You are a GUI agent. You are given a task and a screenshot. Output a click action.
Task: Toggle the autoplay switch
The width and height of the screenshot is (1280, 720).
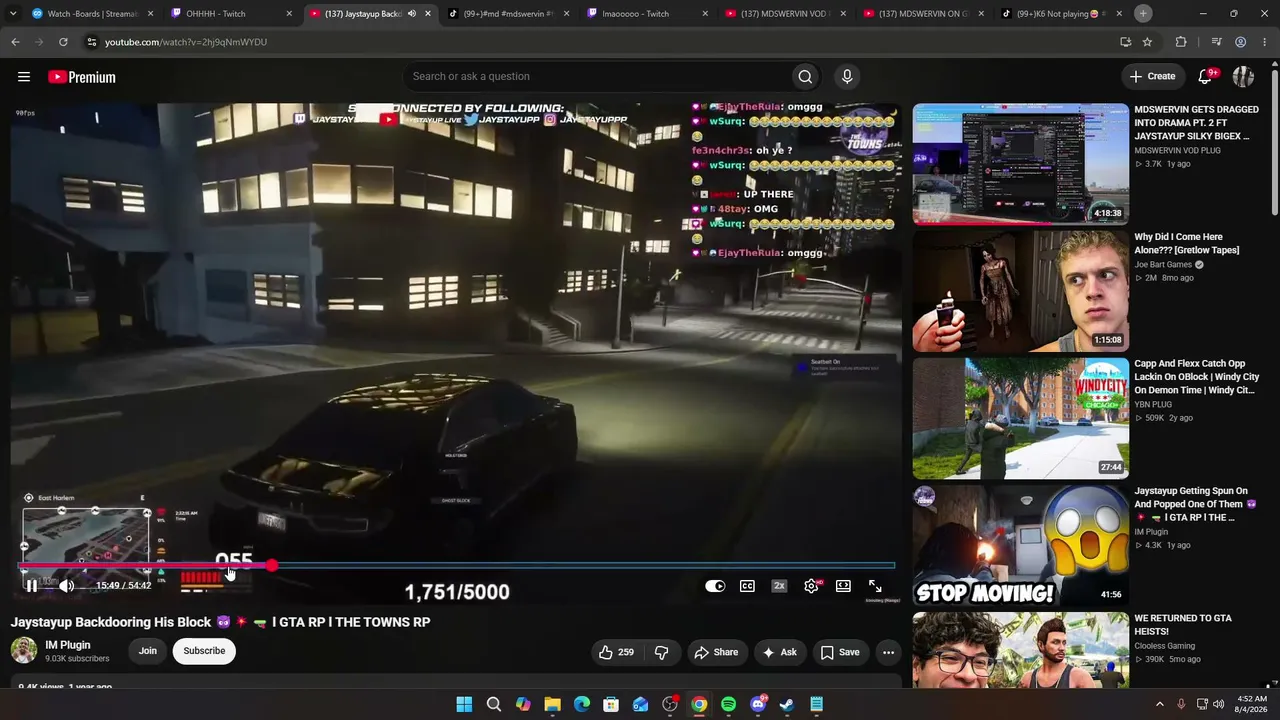[715, 586]
